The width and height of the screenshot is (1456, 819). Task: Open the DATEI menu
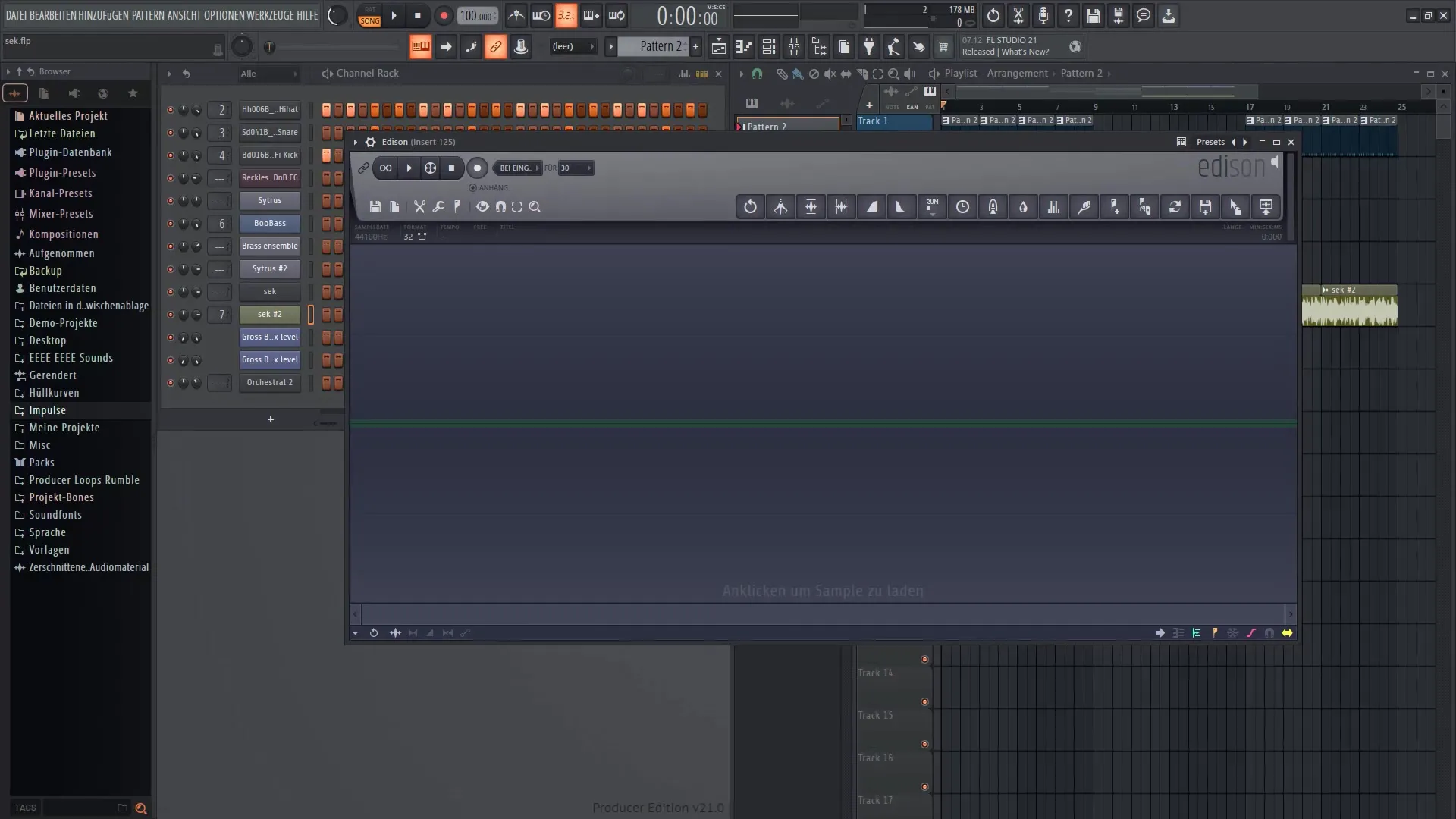point(17,15)
